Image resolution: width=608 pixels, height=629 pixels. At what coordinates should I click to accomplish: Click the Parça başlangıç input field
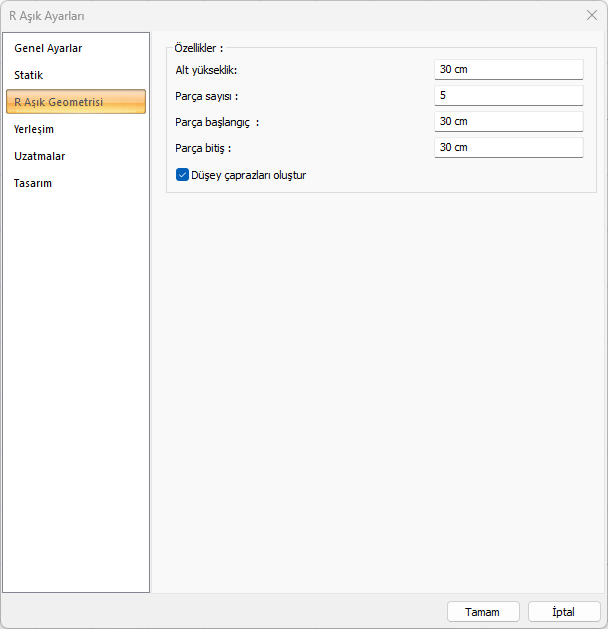[x=508, y=121]
